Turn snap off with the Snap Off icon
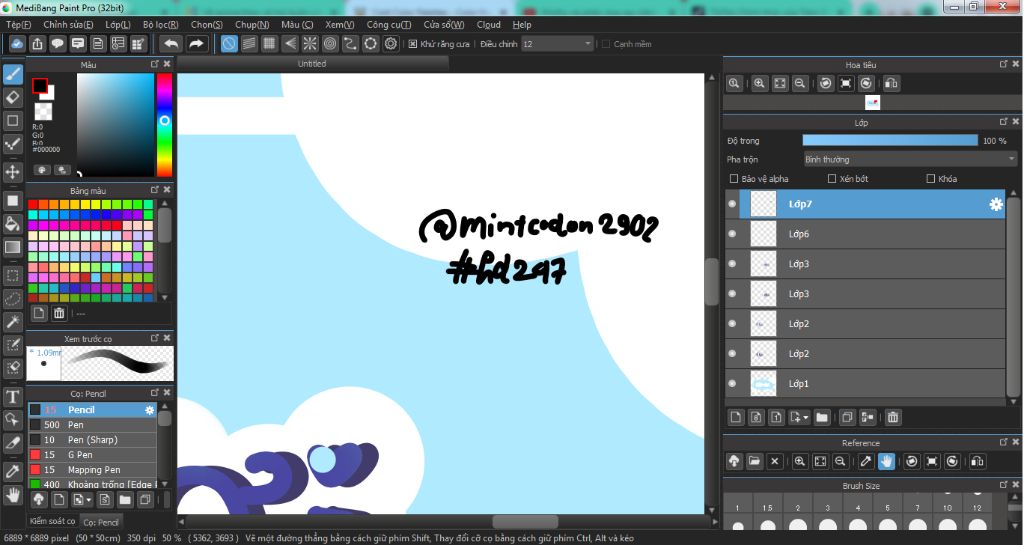Image resolution: width=1024 pixels, height=548 pixels. point(229,44)
